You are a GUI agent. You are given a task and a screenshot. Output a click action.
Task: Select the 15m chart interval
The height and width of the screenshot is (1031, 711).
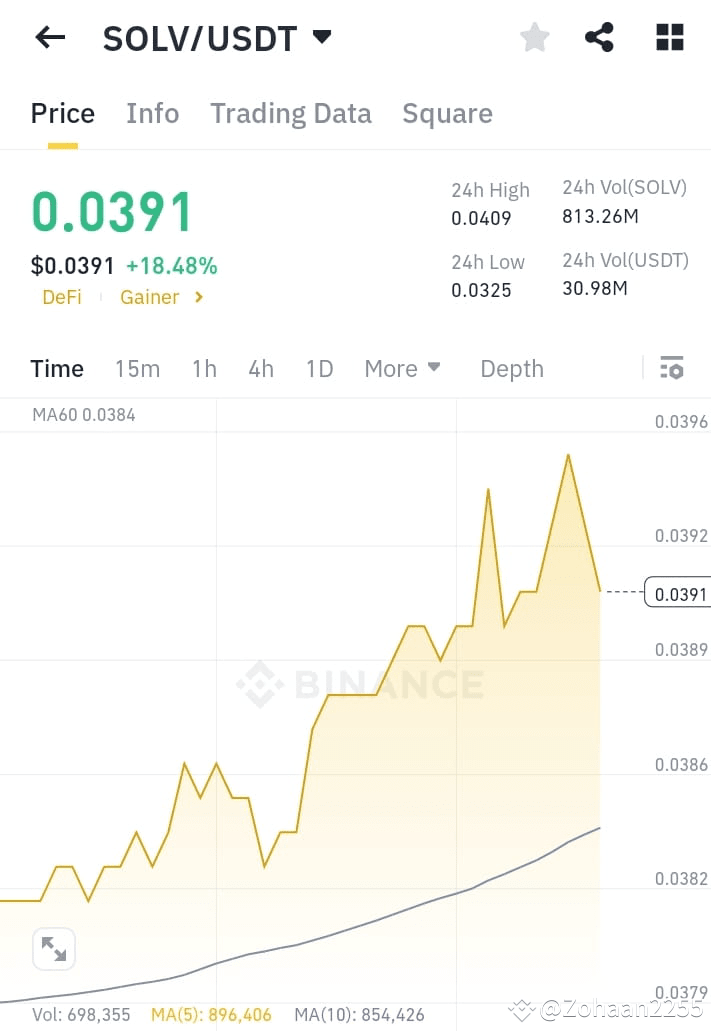coord(137,368)
